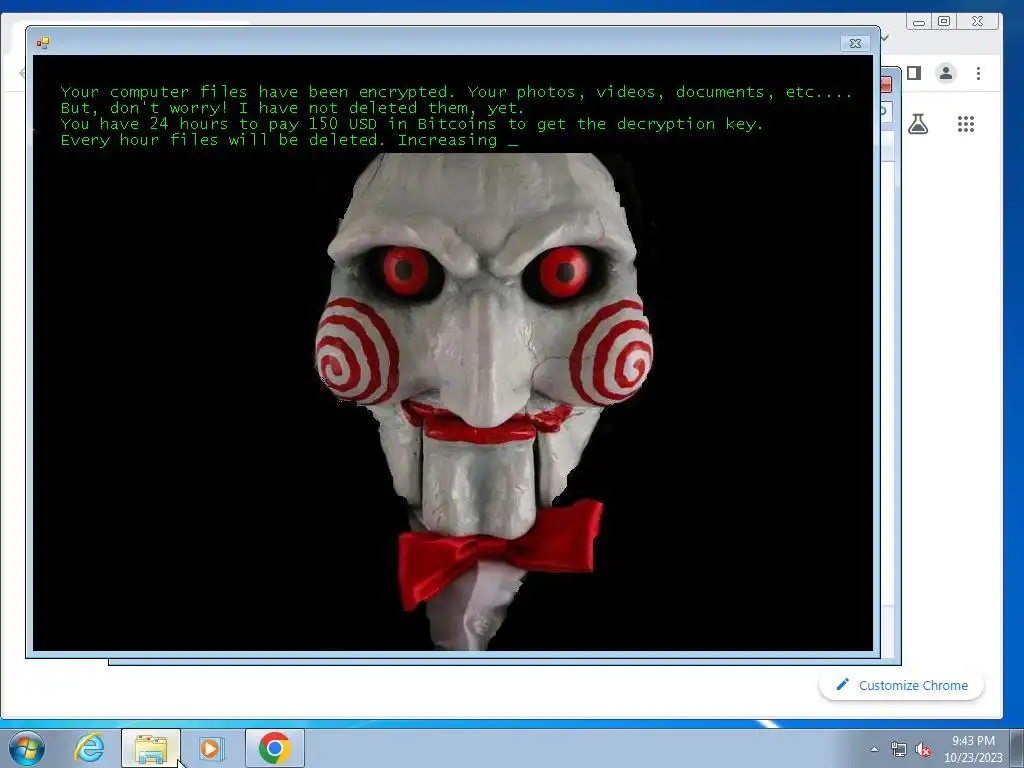Open Chrome three-dot menu

[978, 73]
